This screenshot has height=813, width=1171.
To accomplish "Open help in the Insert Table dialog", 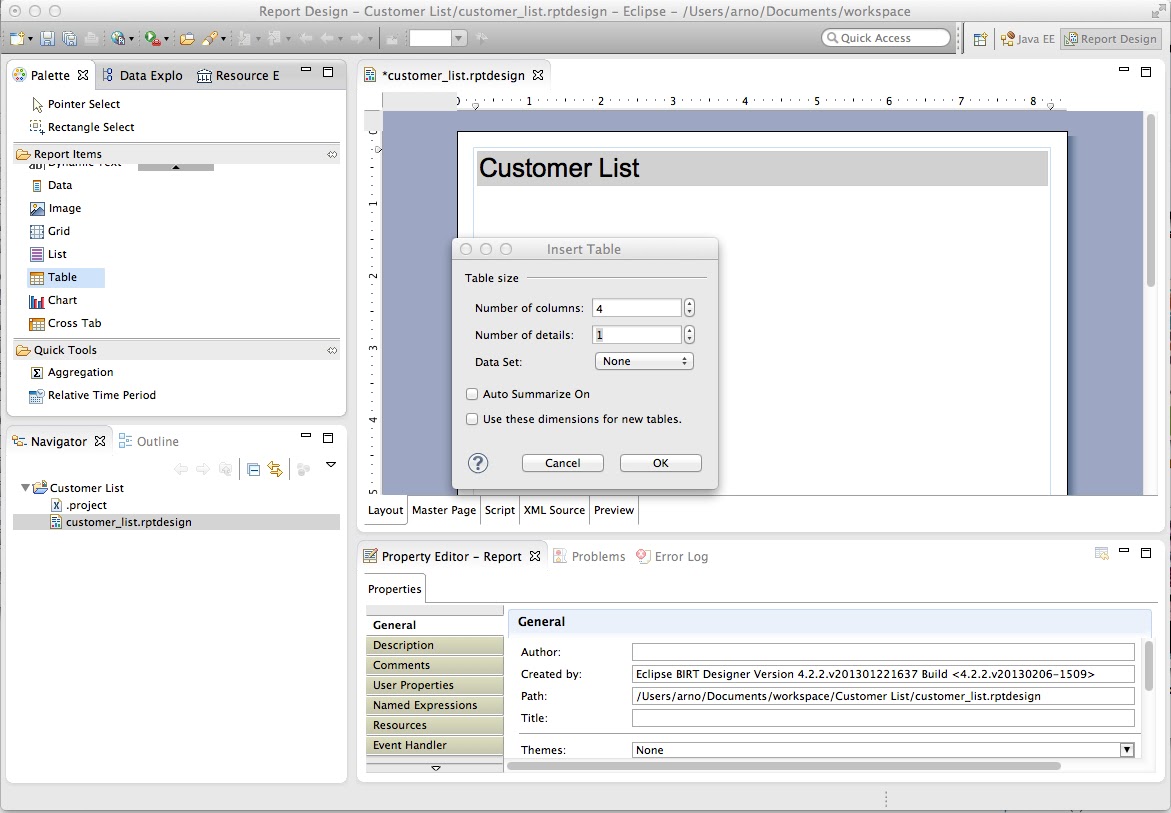I will [x=478, y=464].
